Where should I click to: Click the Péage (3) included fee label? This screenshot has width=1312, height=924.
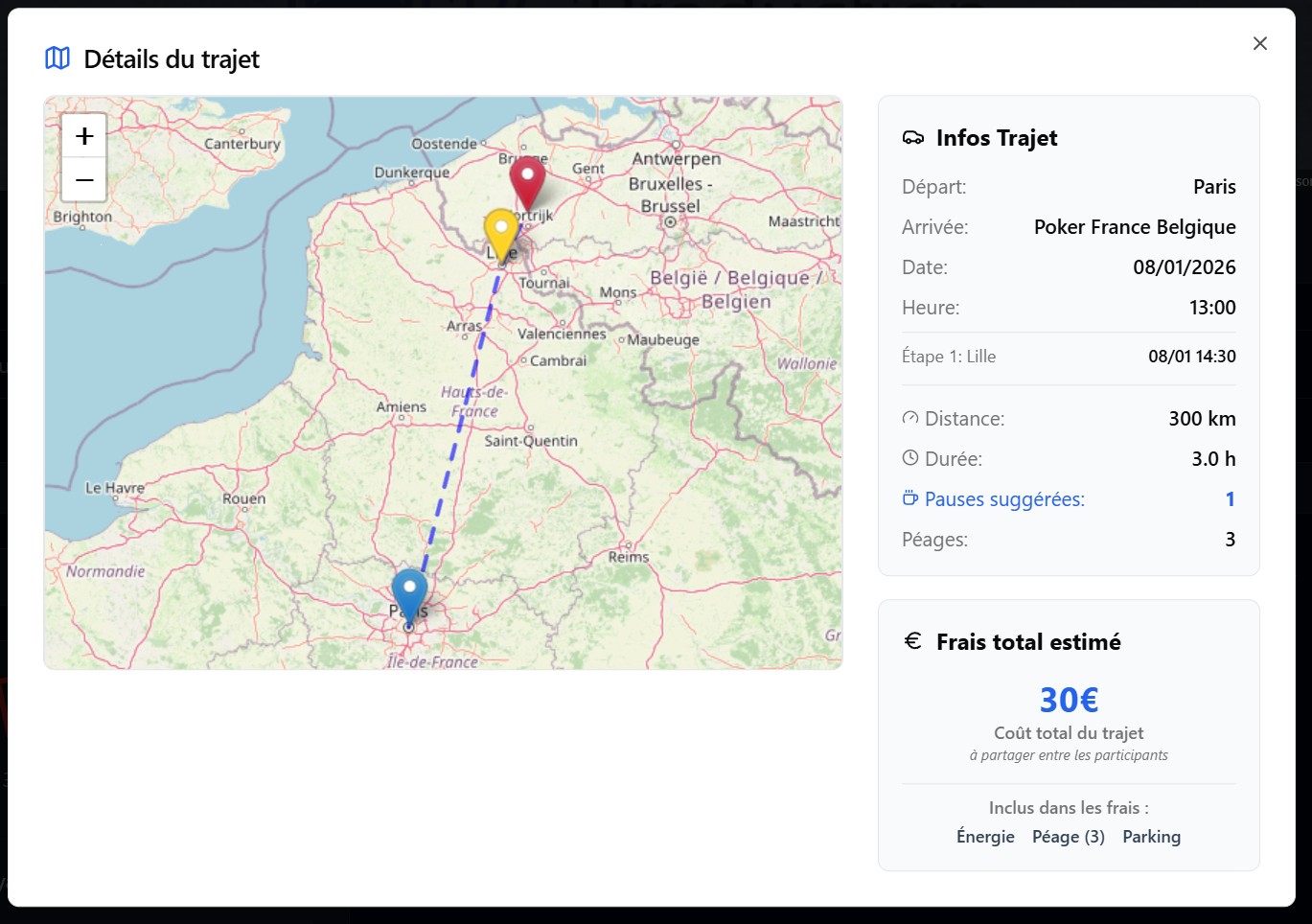[x=1068, y=837]
